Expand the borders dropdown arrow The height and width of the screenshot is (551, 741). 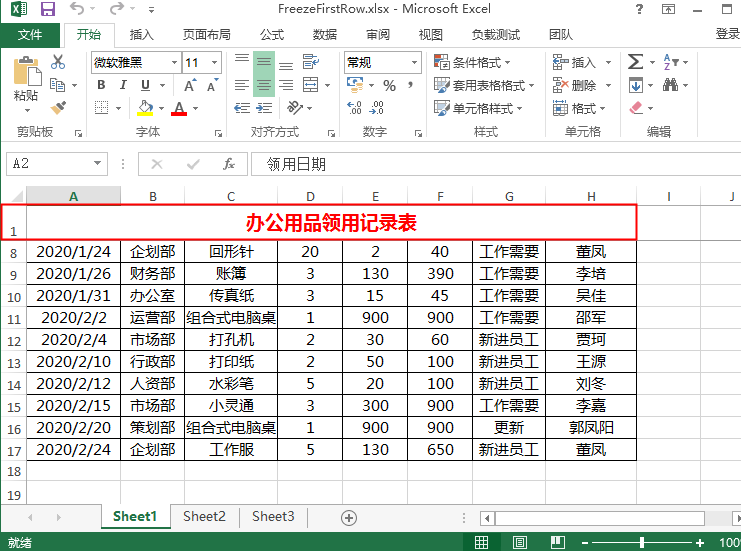pyautogui.click(x=118, y=108)
